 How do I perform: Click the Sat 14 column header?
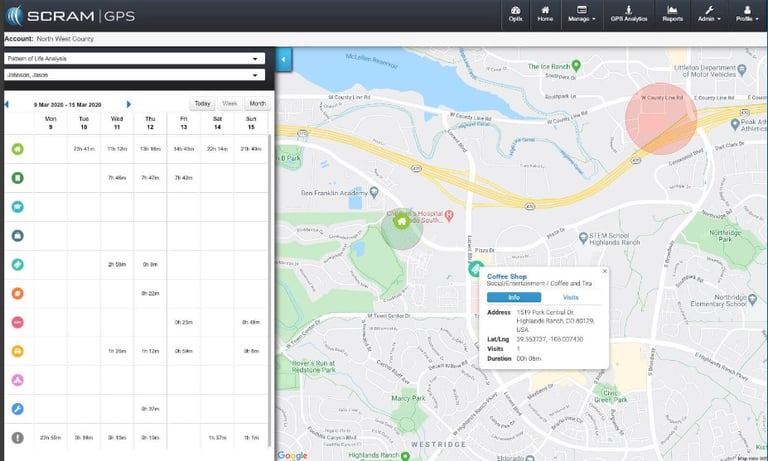pyautogui.click(x=217, y=123)
